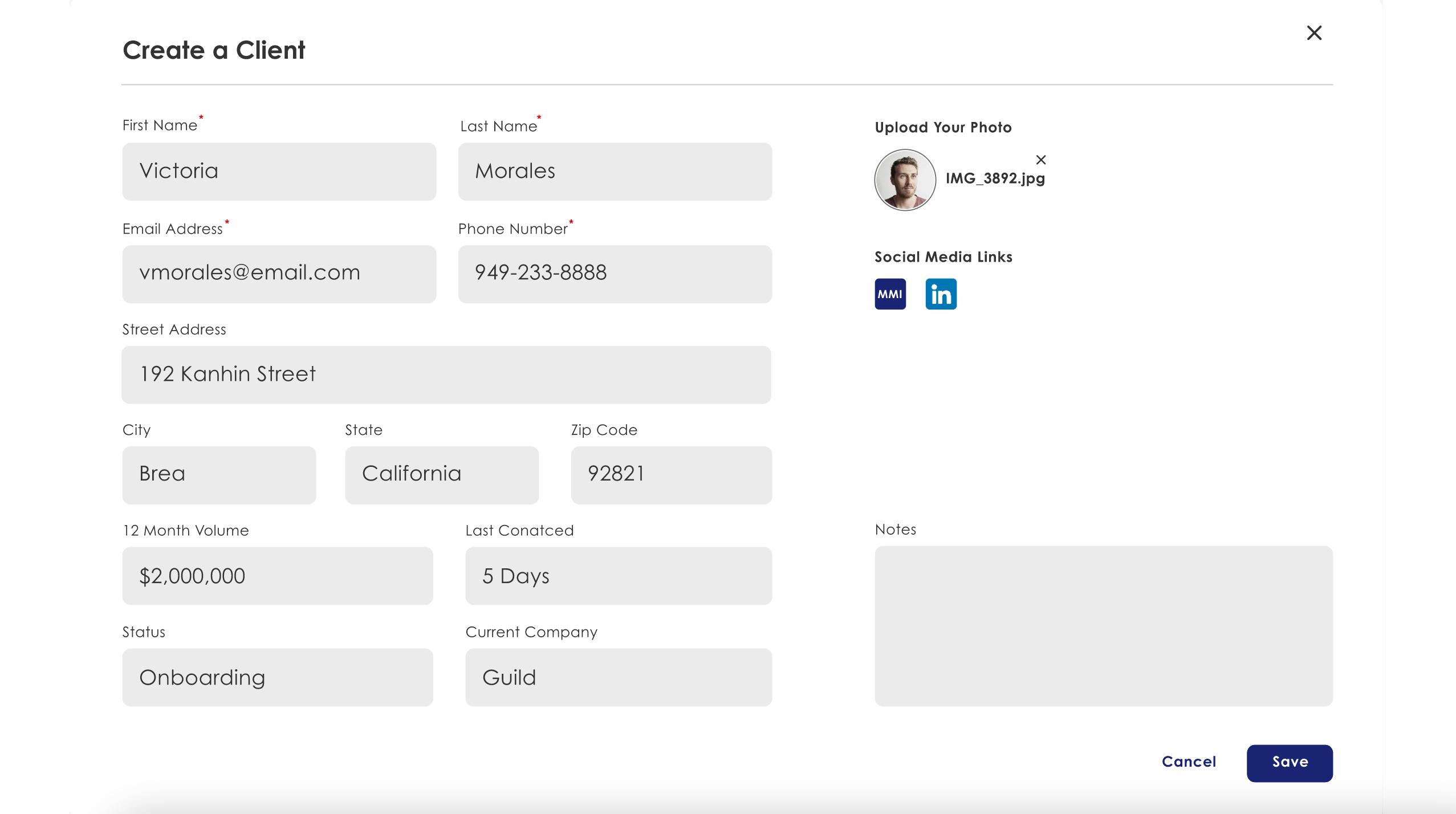Open the State field showing California

pos(442,475)
